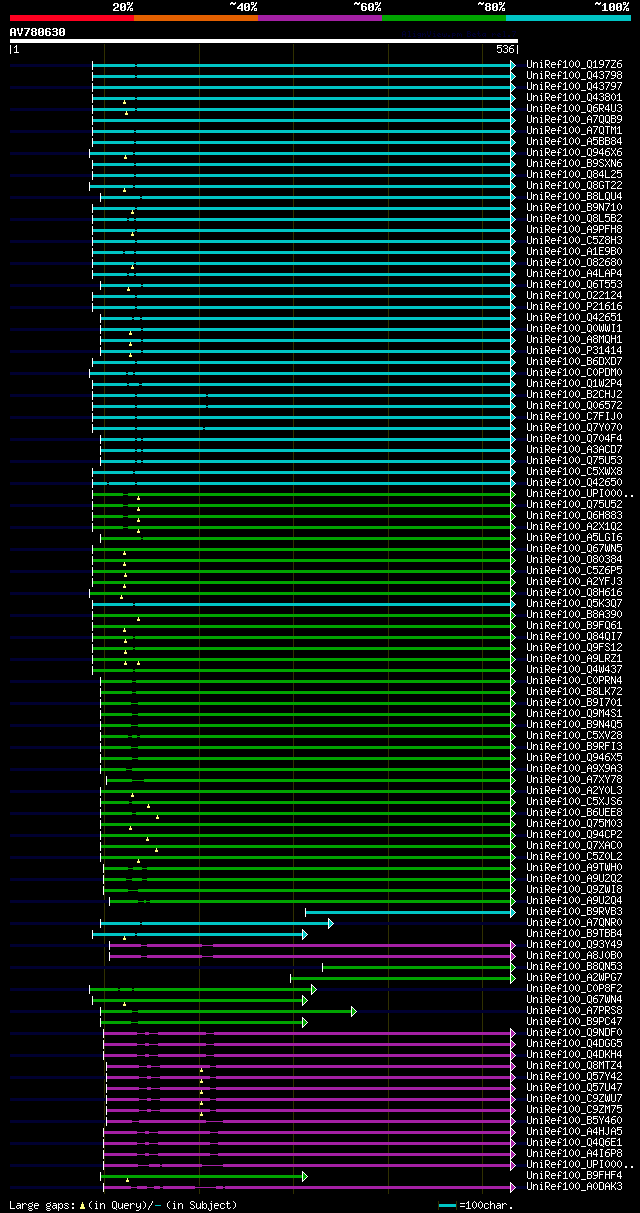Select label UniRef100_A5LGI6

point(574,537)
